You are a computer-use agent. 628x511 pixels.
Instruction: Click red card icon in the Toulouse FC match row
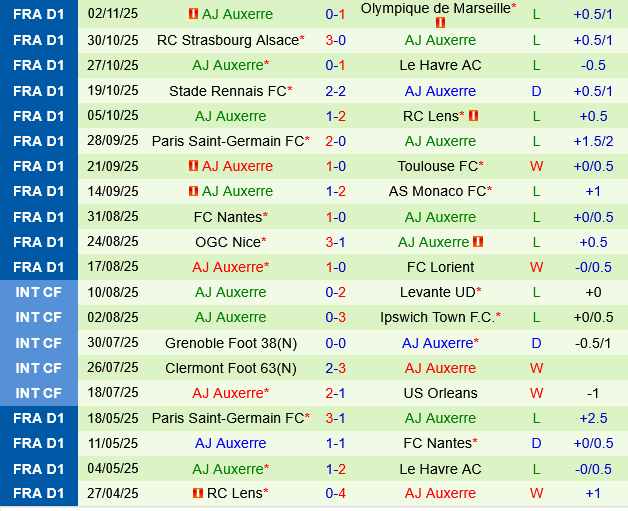(x=193, y=166)
